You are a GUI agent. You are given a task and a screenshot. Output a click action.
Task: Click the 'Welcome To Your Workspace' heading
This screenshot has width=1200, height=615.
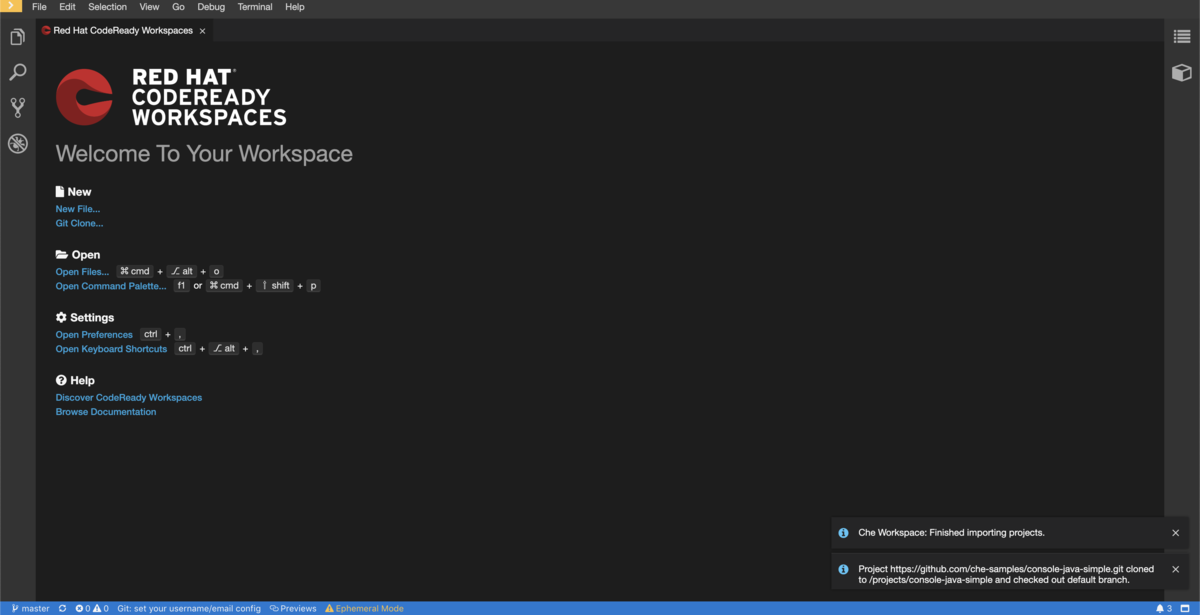(204, 154)
